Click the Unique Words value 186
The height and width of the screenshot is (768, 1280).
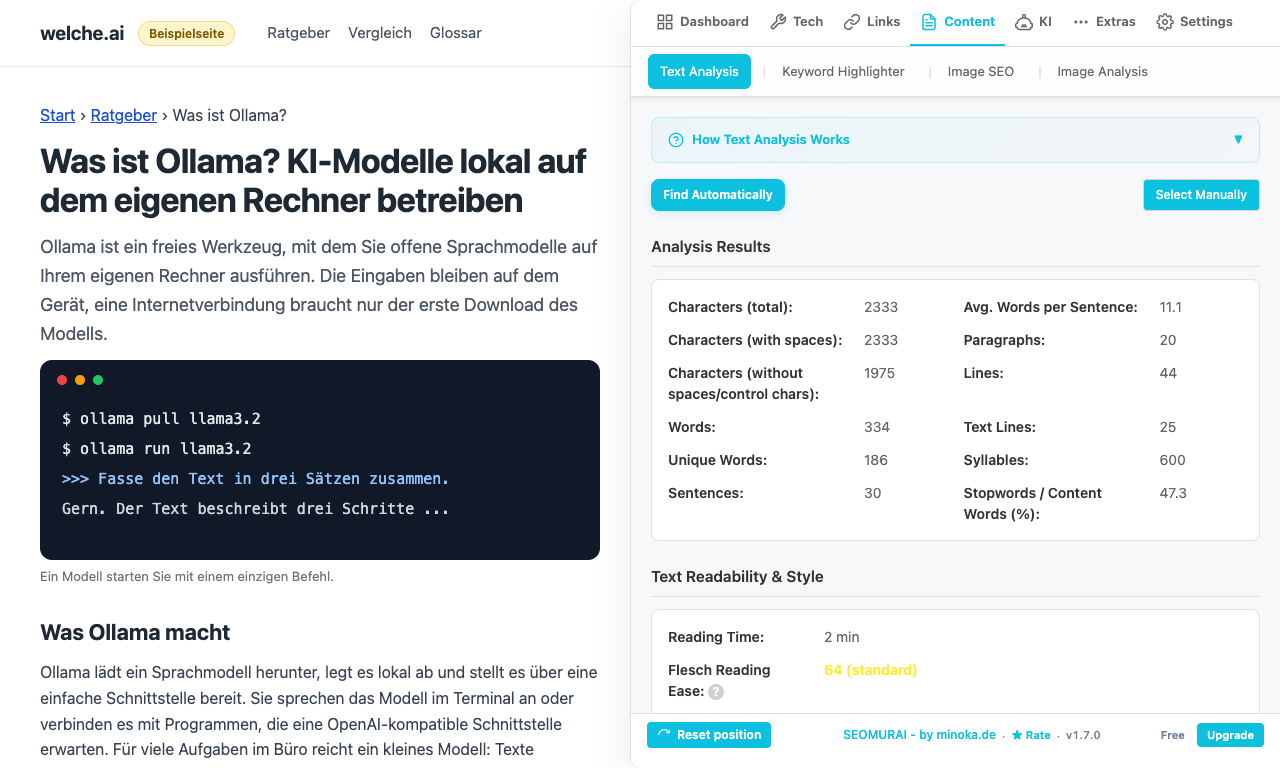[x=876, y=460]
